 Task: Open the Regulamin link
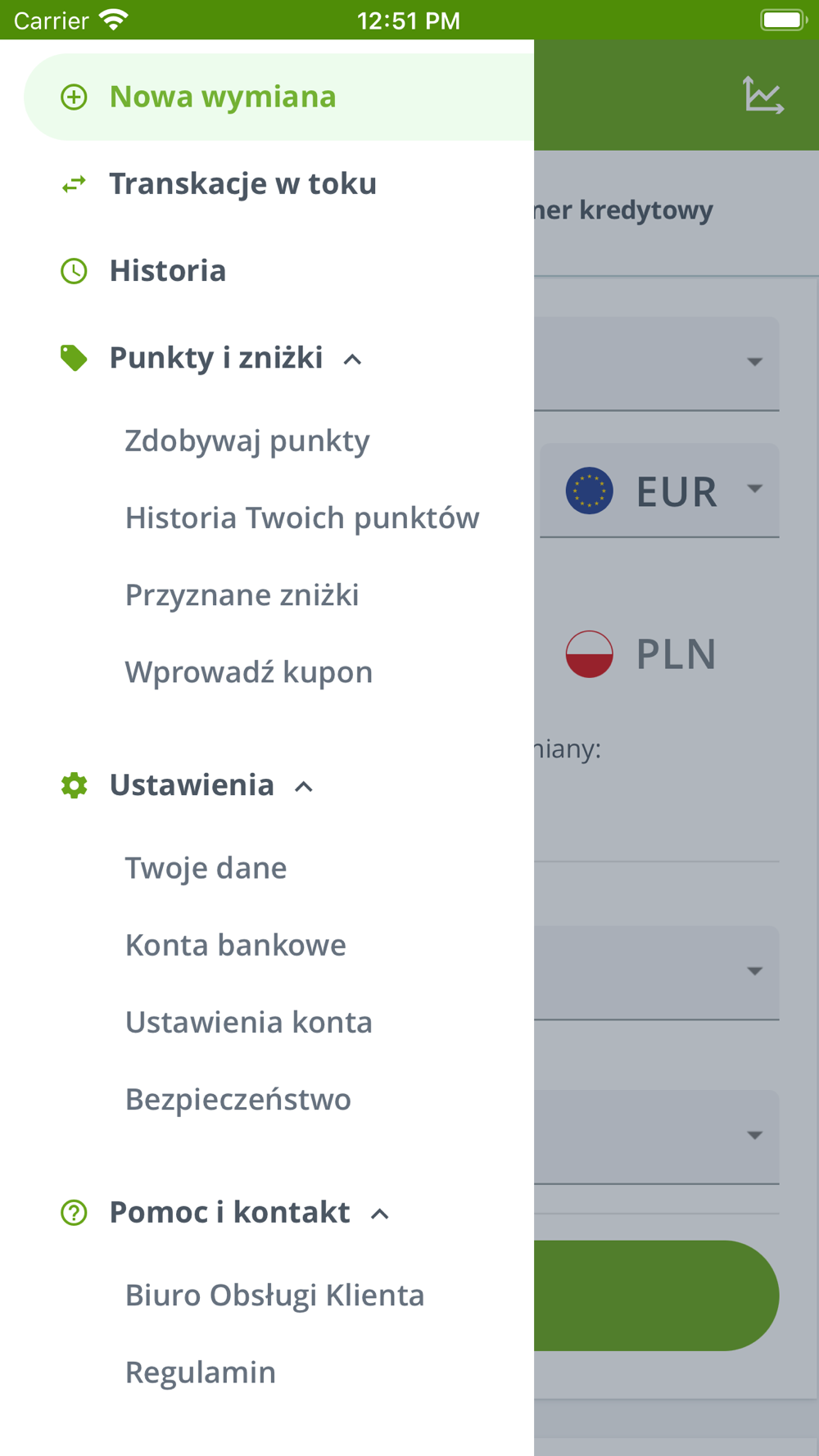[x=201, y=1372]
